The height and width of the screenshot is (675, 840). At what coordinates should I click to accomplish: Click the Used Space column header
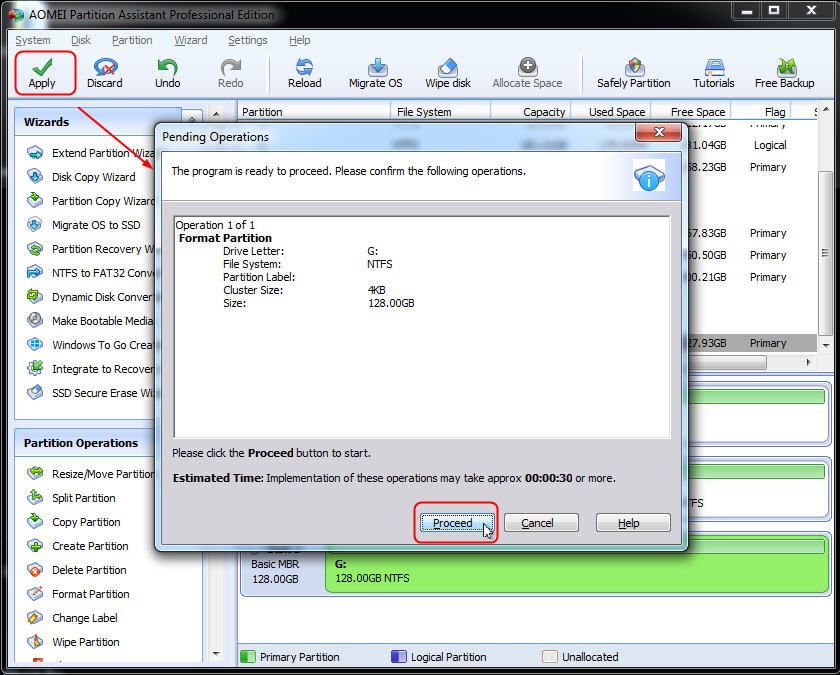tap(611, 112)
